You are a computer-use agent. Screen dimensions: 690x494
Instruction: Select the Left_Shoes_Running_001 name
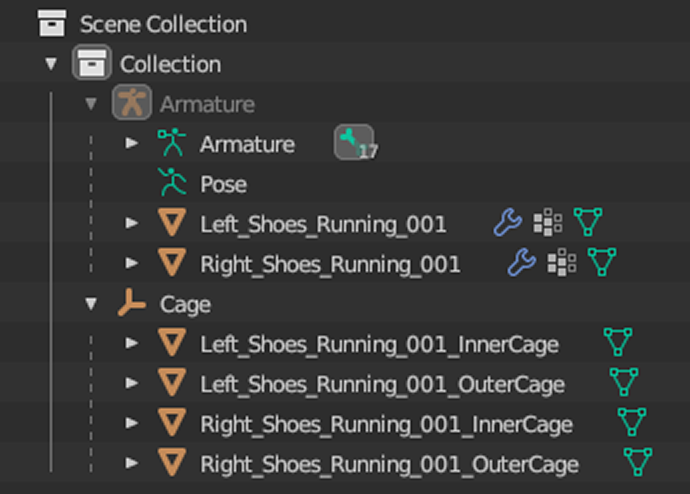(x=323, y=225)
